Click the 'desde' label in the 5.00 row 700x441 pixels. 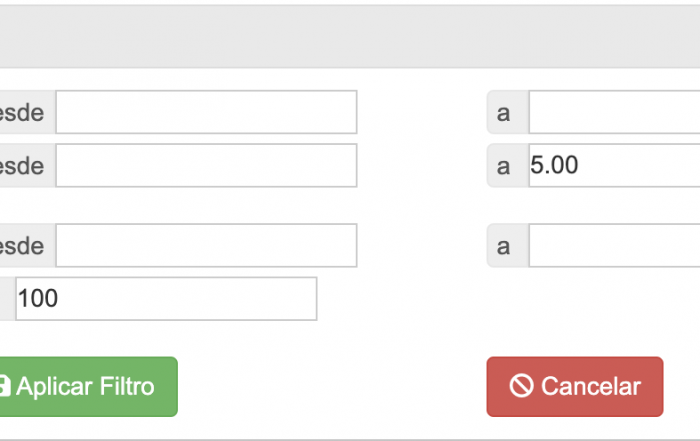28,165
